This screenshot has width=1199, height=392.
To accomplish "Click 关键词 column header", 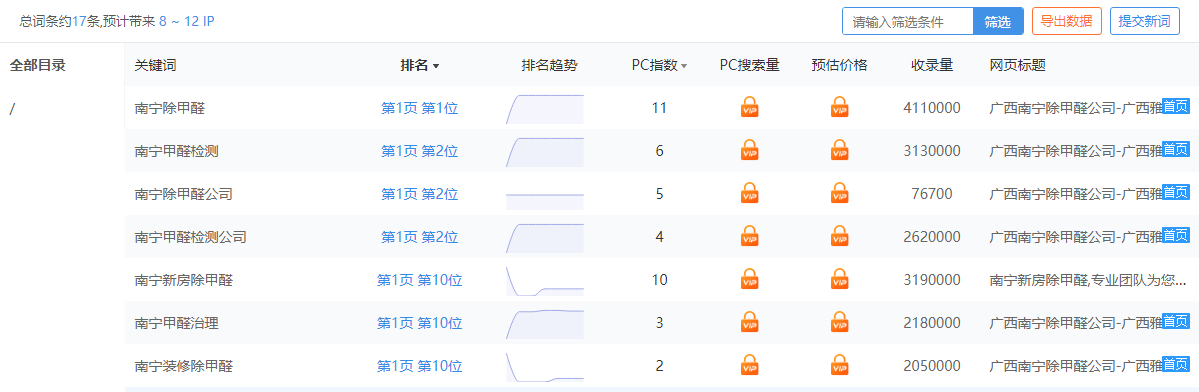I will pos(155,66).
